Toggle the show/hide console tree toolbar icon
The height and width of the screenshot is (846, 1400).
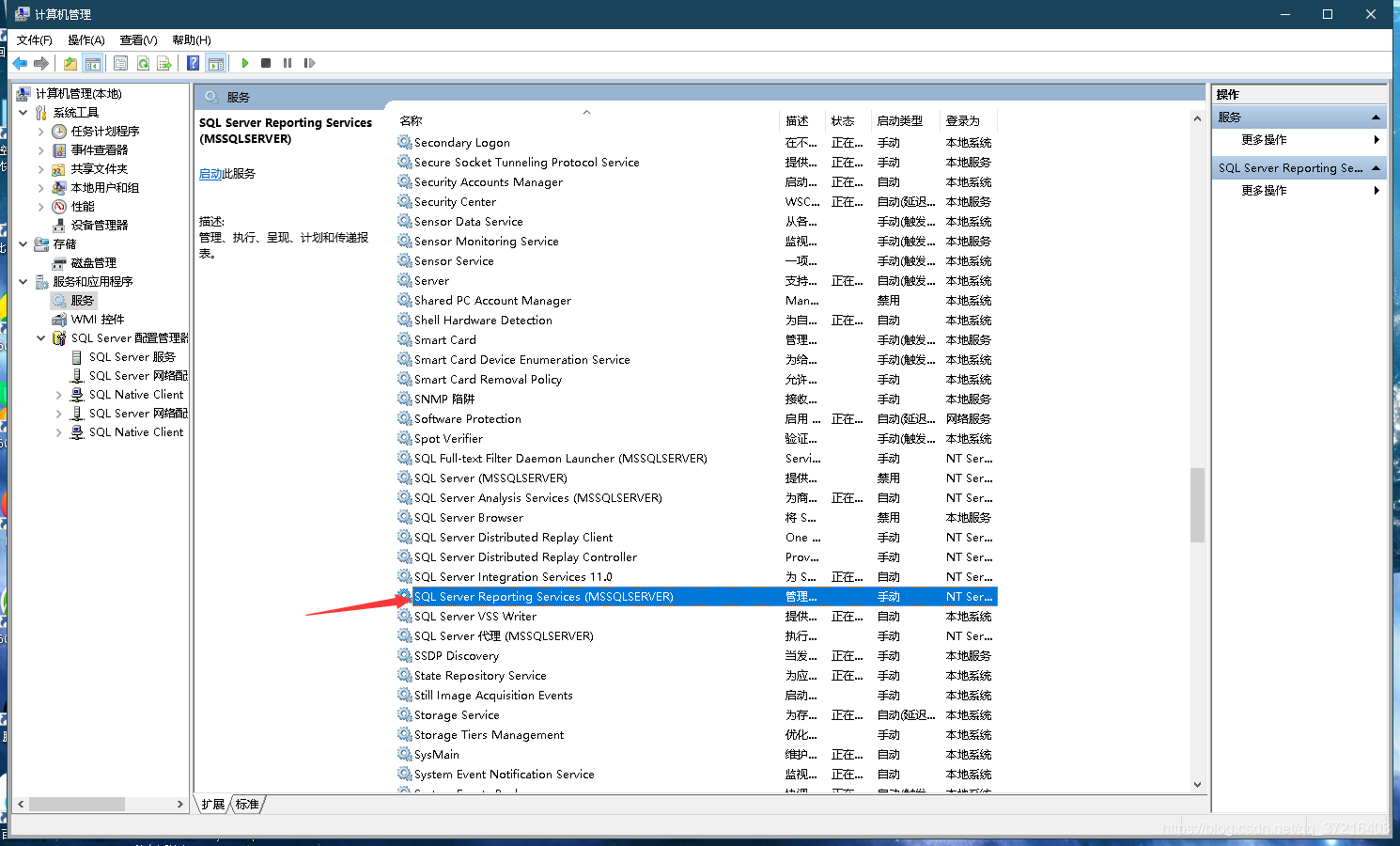pyautogui.click(x=93, y=63)
